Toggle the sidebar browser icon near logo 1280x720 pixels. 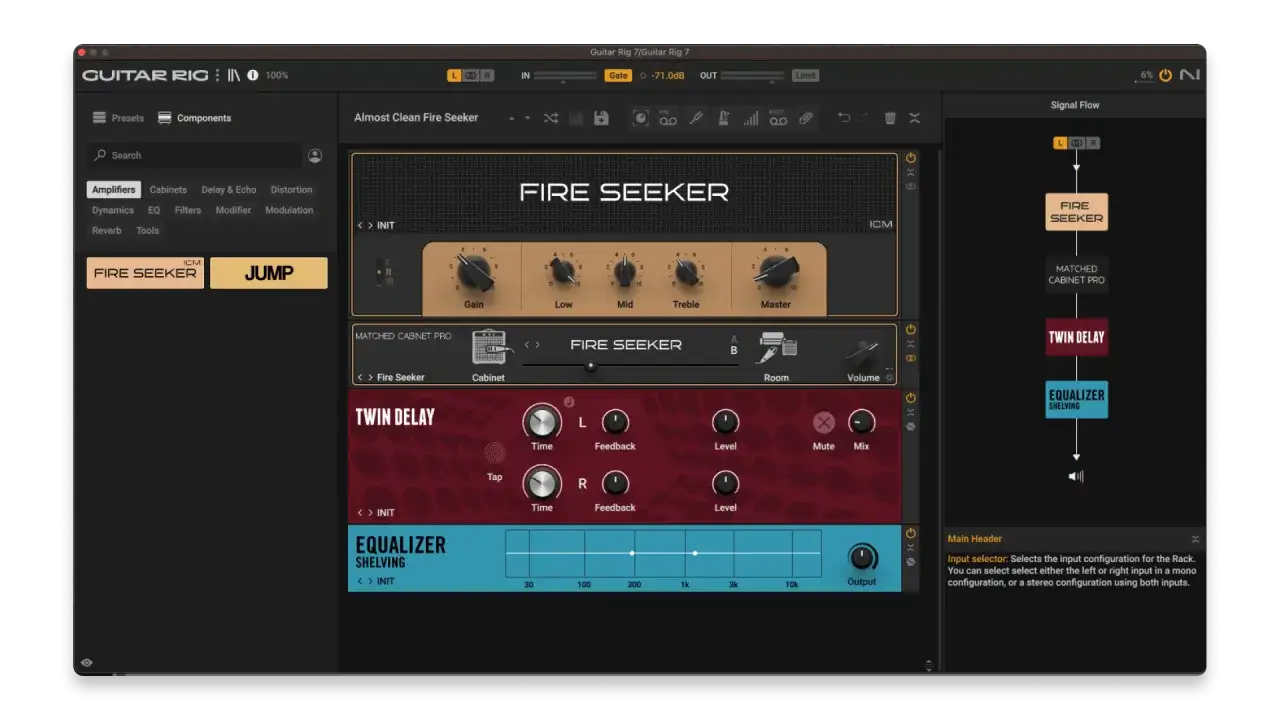pos(234,75)
